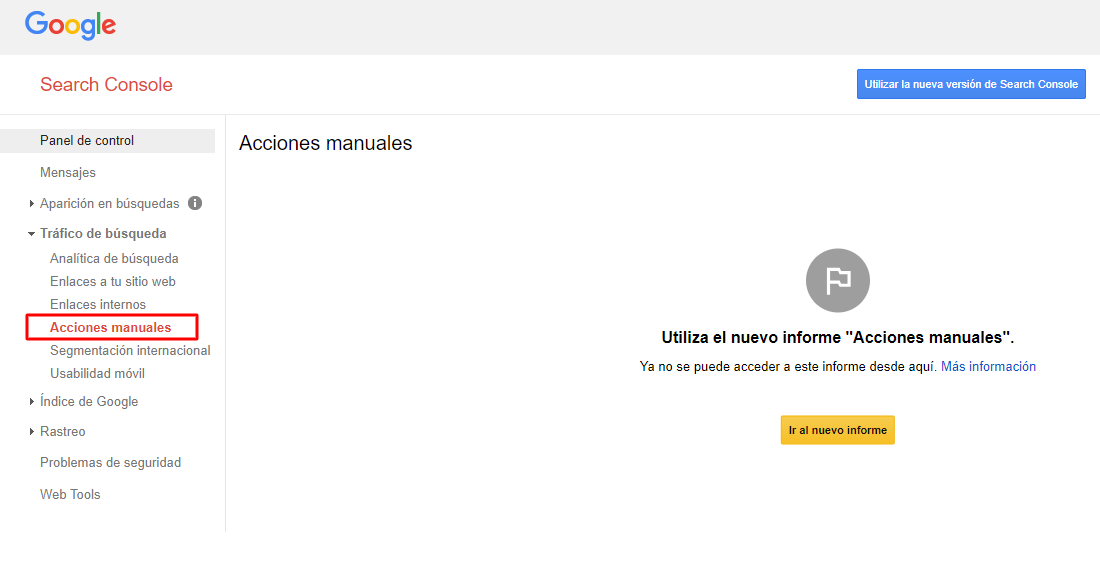Click the info icon beside Aparición en búsquedas

tap(195, 203)
